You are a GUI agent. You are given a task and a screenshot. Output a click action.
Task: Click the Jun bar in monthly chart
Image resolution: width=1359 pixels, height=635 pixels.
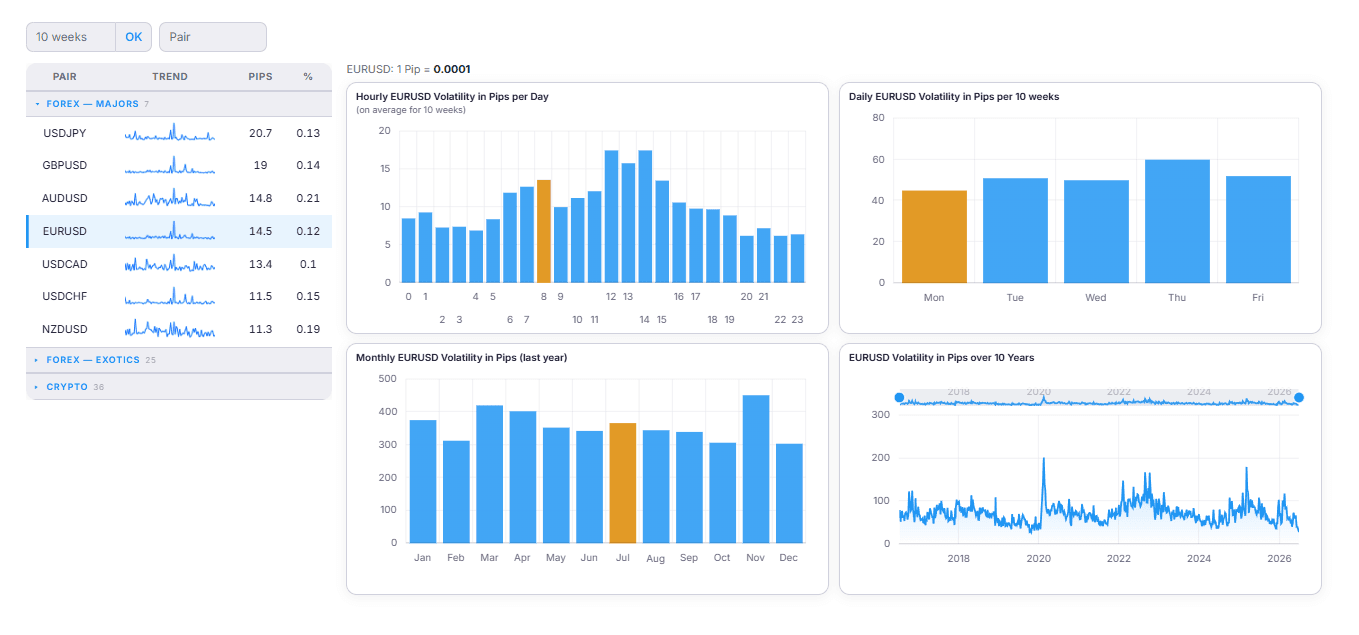[589, 487]
